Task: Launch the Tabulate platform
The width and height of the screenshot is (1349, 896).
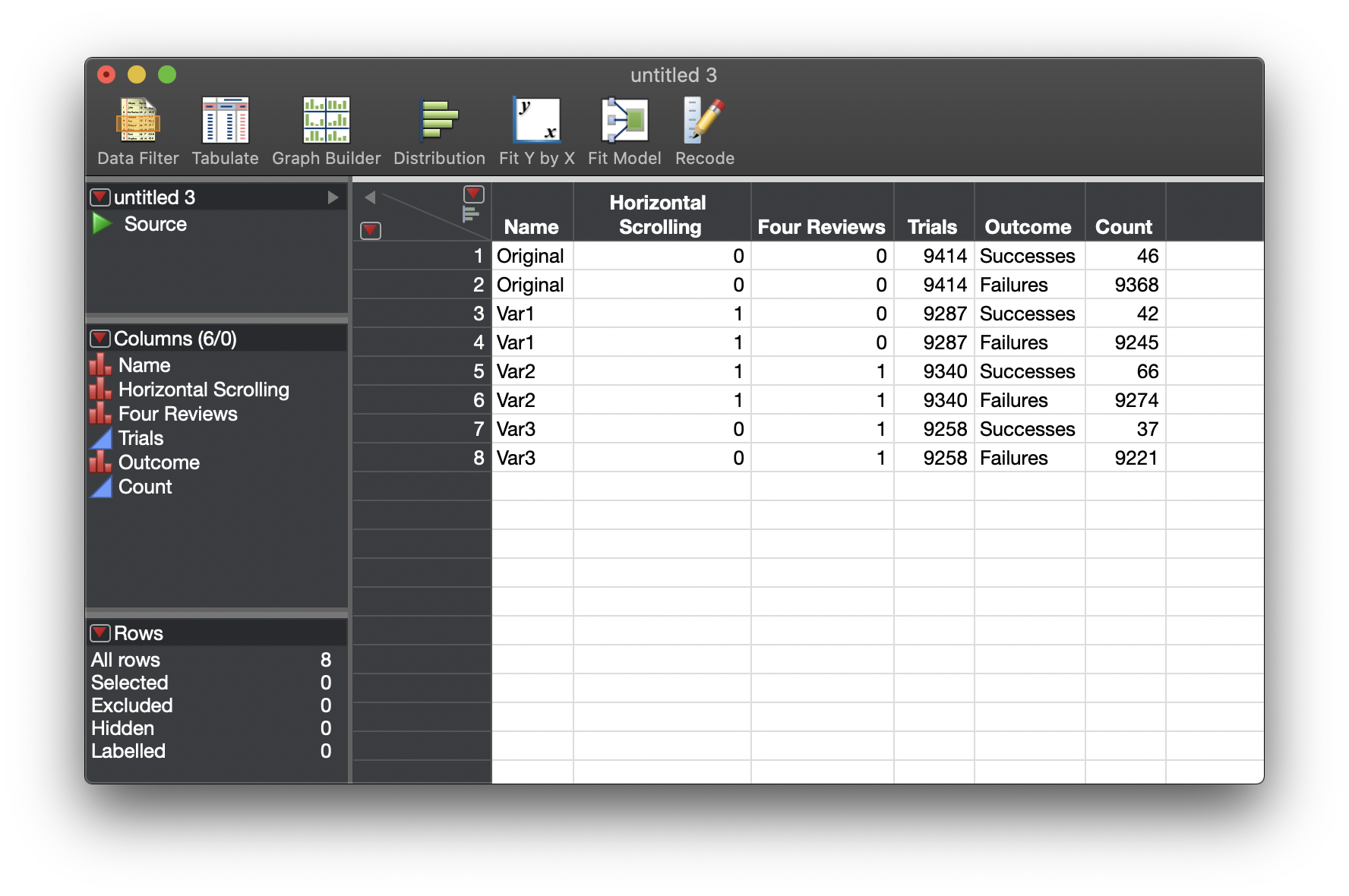Action: pos(225,131)
